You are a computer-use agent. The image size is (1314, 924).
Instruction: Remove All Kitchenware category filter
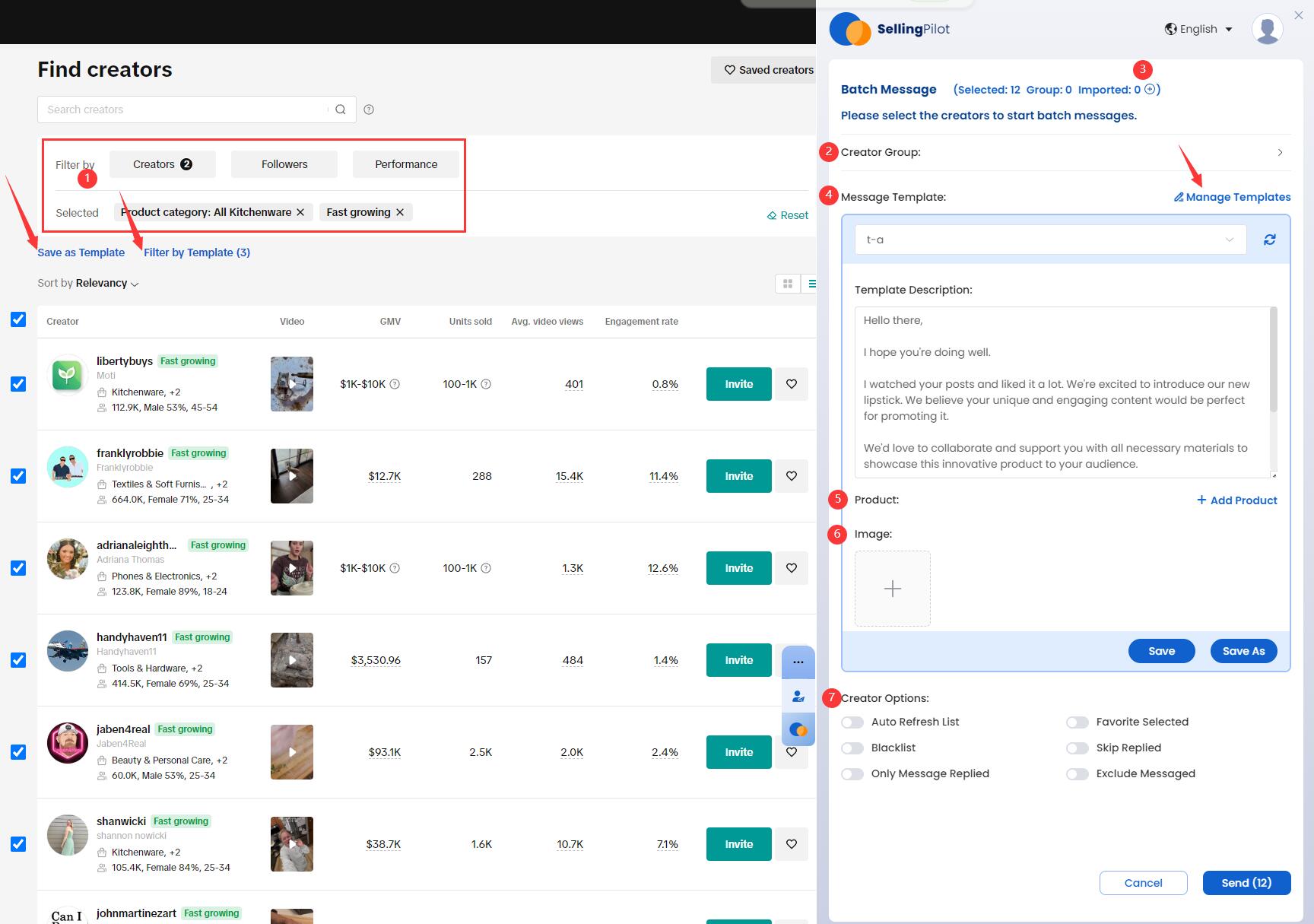300,212
